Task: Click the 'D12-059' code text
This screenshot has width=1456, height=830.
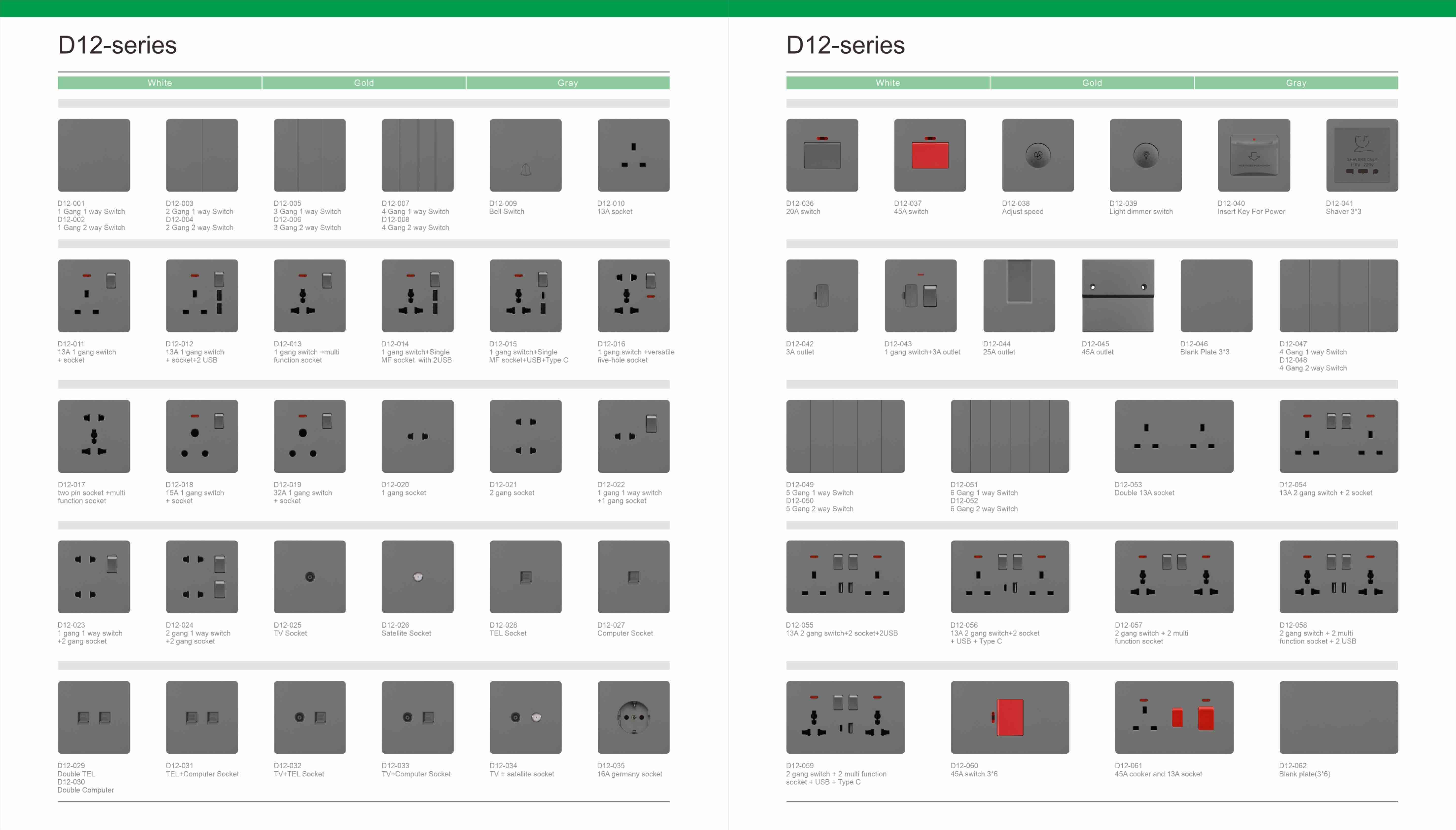Action: 800,766
